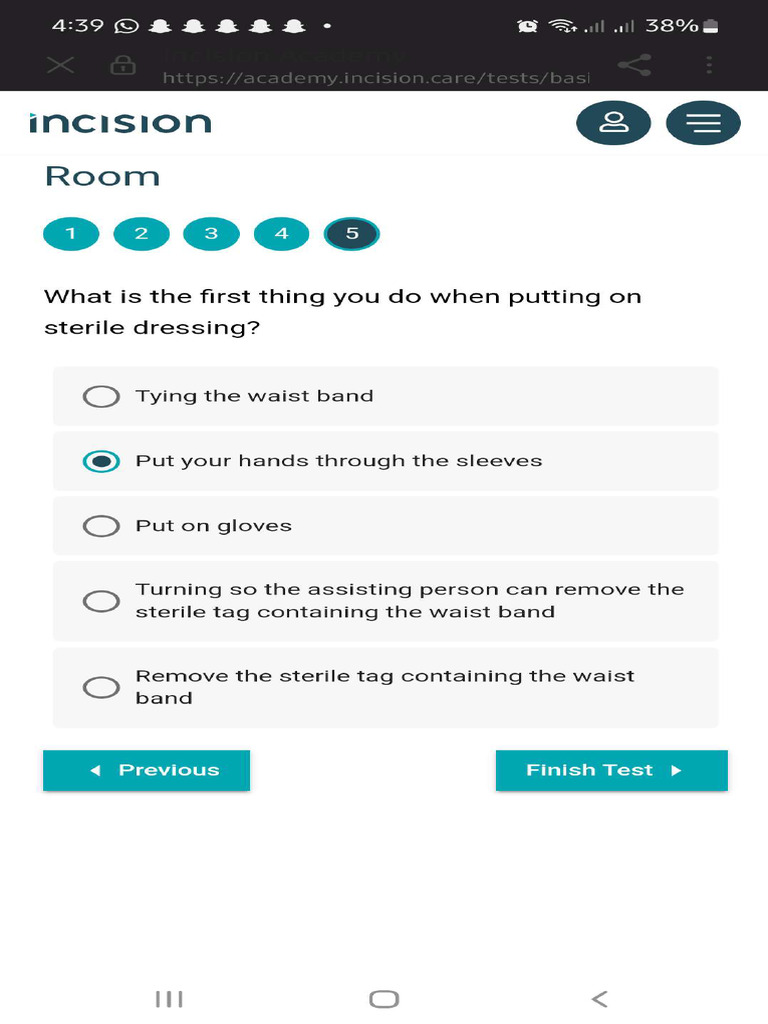This screenshot has height=1024, width=768.
Task: Tap the Android back navigation icon
Action: (600, 998)
